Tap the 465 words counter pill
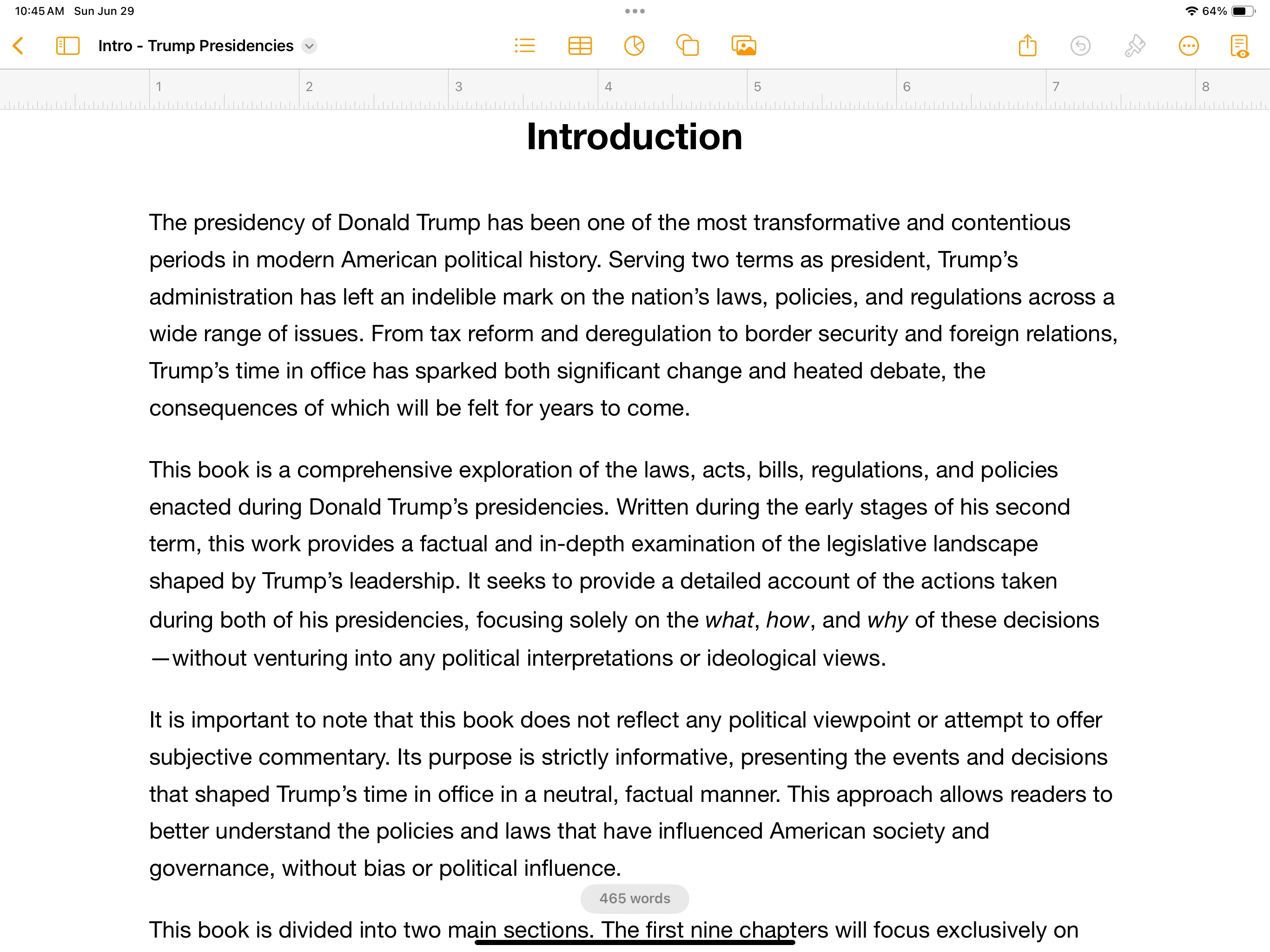 point(635,899)
